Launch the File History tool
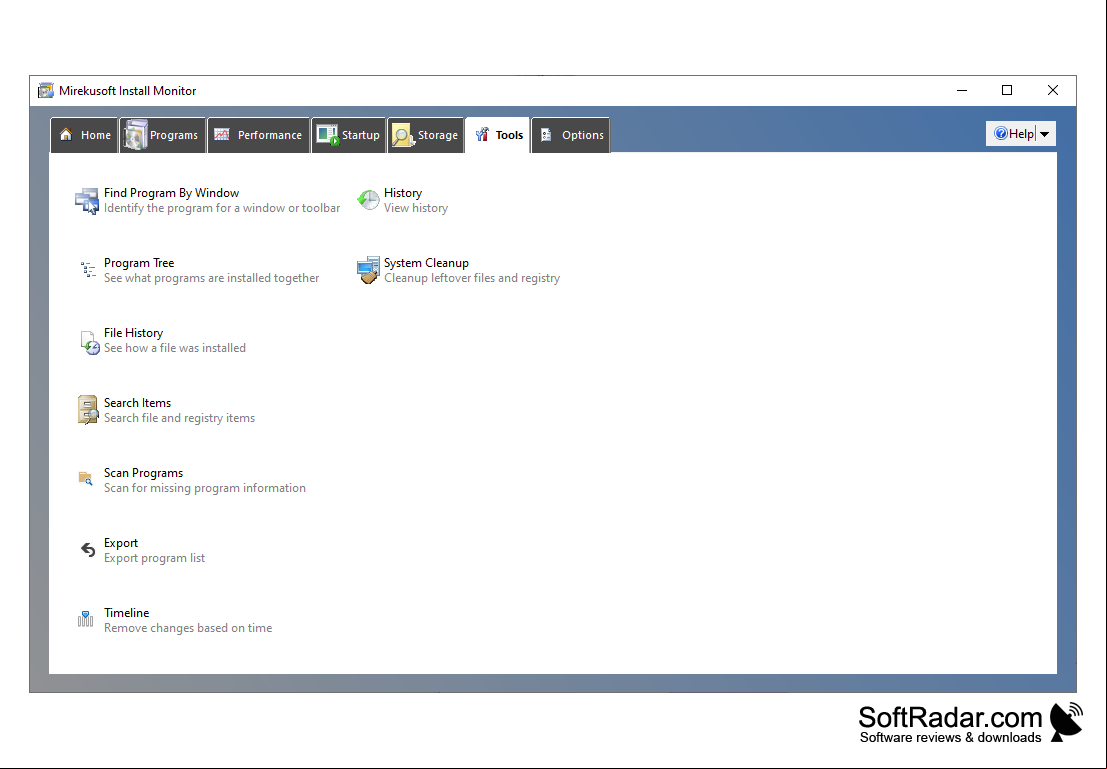Image resolution: width=1107 pixels, height=769 pixels. click(133, 333)
